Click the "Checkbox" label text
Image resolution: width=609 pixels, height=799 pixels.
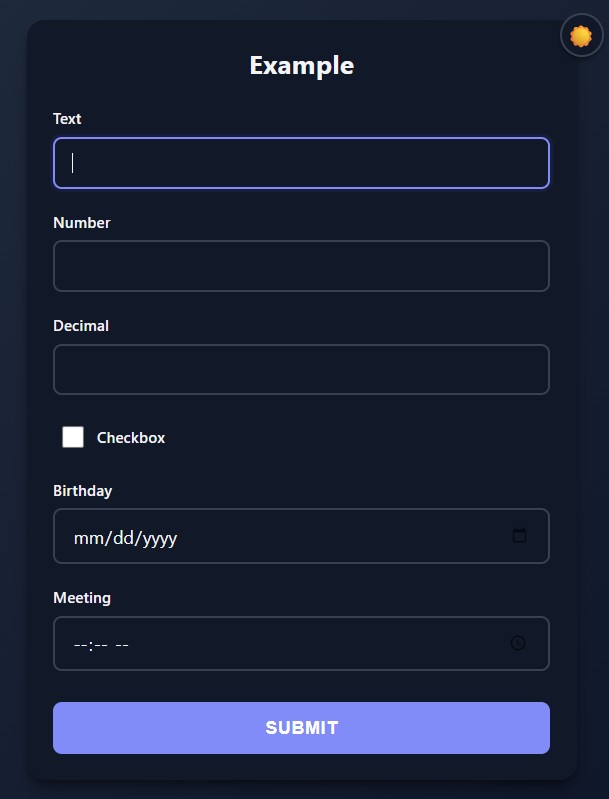[131, 438]
